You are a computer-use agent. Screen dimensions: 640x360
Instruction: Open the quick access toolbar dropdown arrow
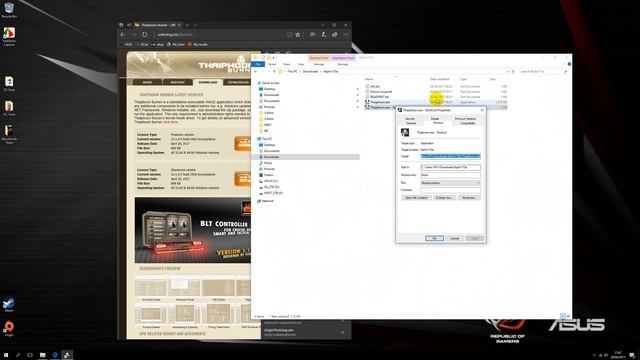[273, 58]
